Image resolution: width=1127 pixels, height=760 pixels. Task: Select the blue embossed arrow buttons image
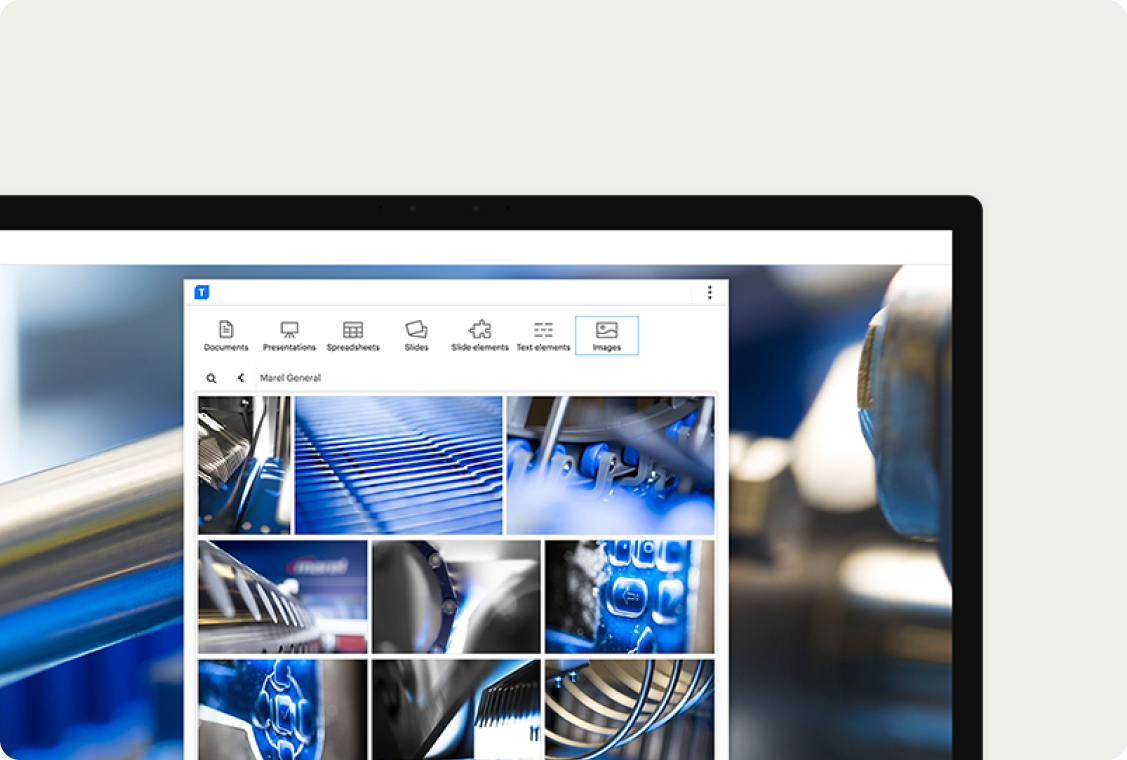[630, 597]
